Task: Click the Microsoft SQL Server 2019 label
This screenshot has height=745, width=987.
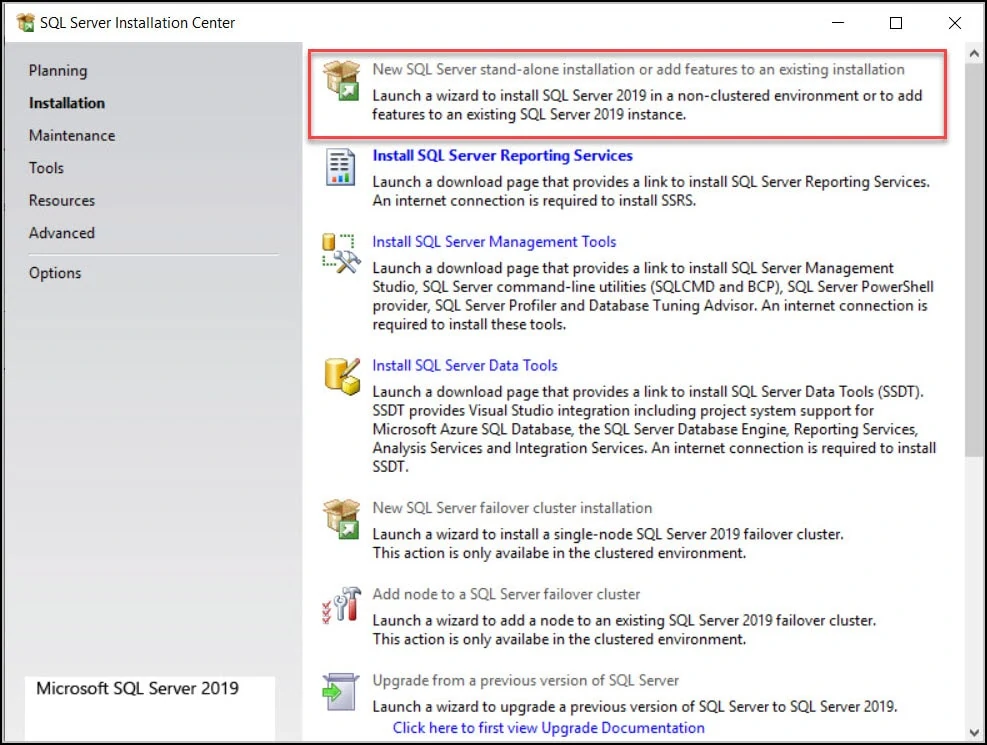Action: pos(137,688)
